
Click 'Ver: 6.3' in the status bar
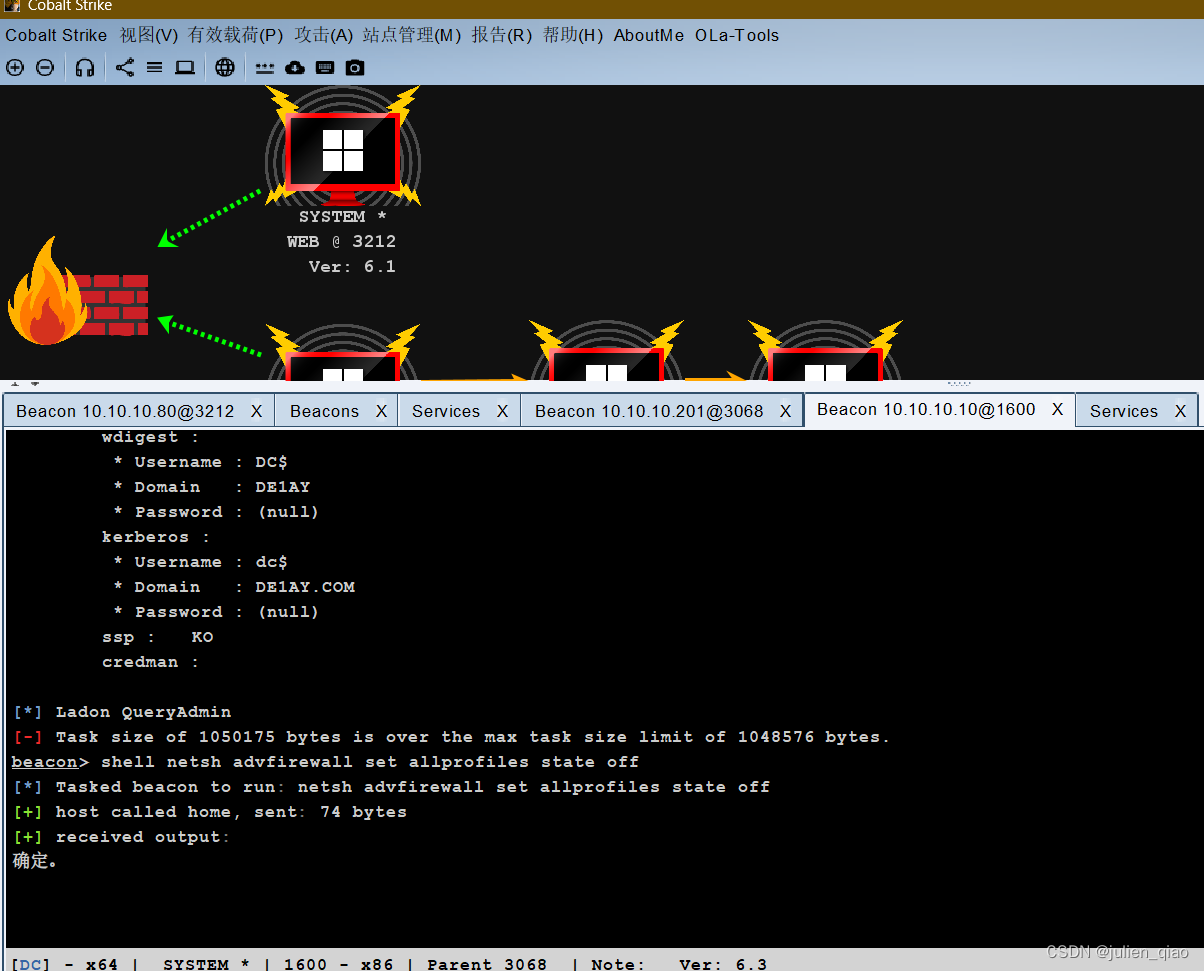[x=723, y=964]
